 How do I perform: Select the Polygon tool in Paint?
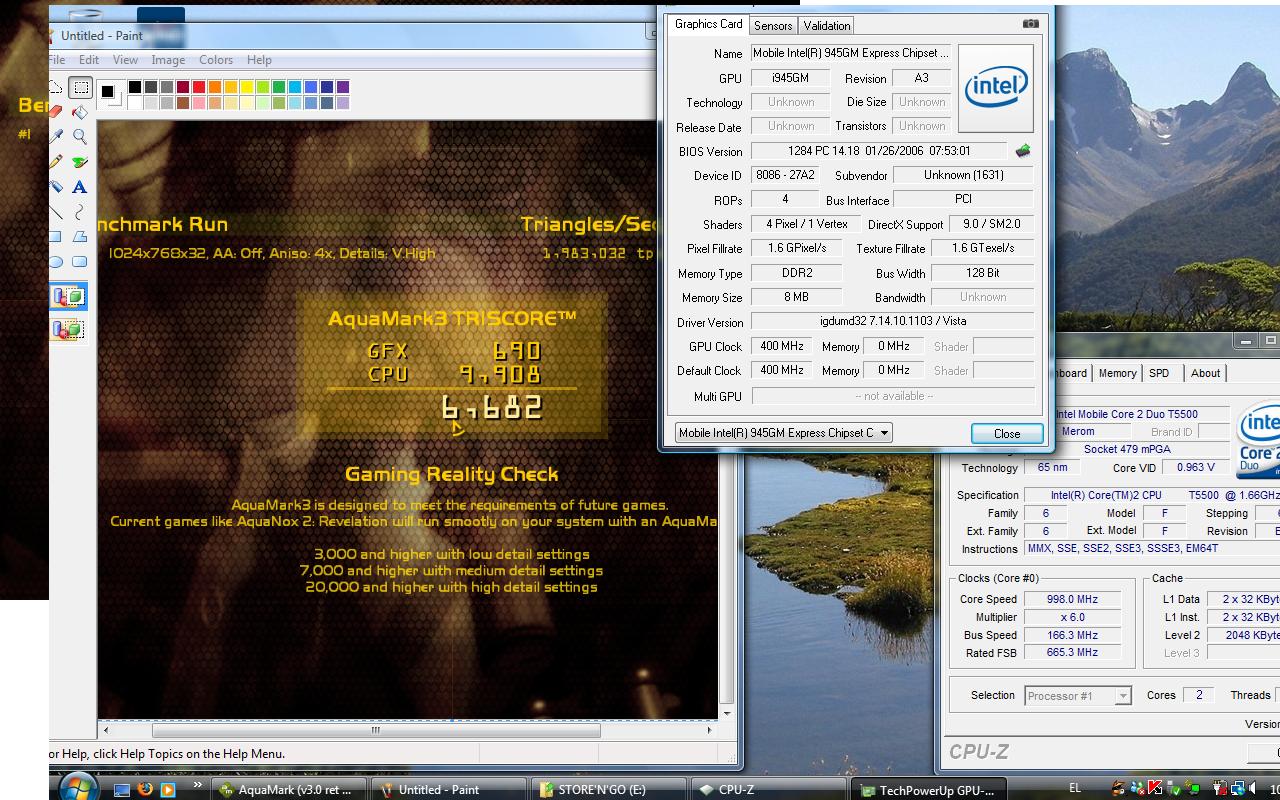coord(80,236)
